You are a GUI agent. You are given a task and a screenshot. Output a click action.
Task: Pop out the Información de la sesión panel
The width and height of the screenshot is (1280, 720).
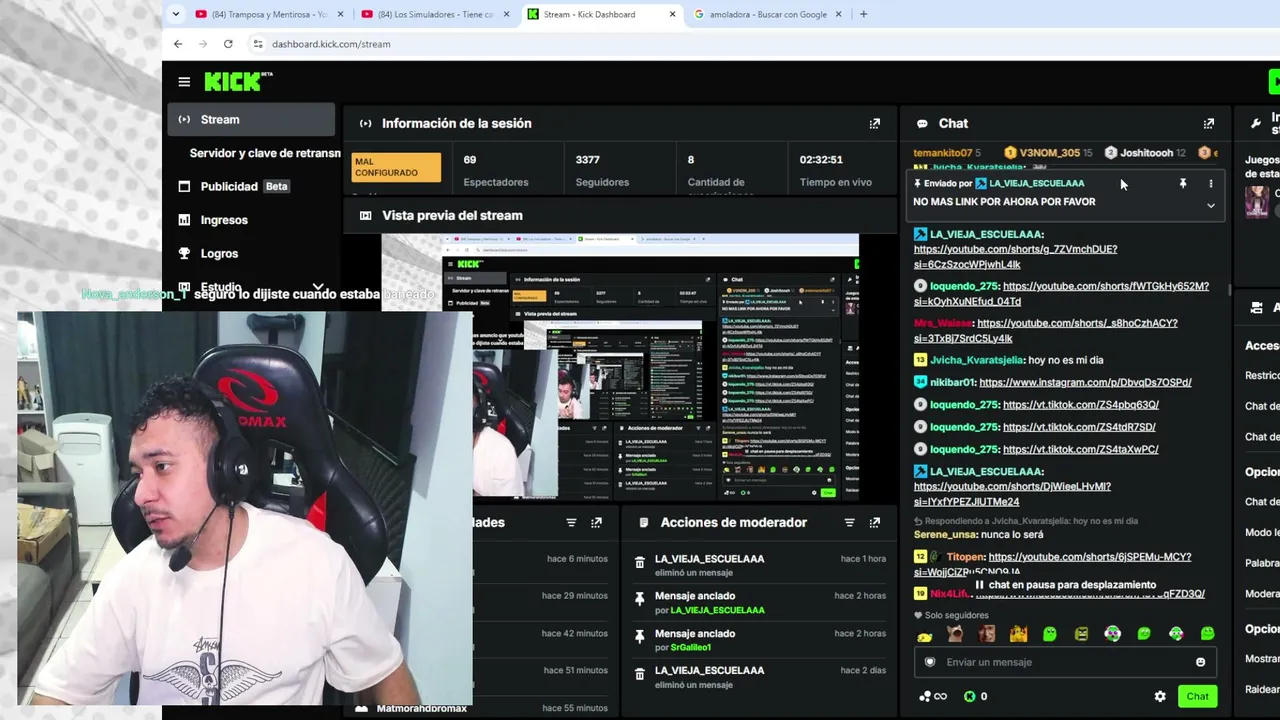point(875,123)
